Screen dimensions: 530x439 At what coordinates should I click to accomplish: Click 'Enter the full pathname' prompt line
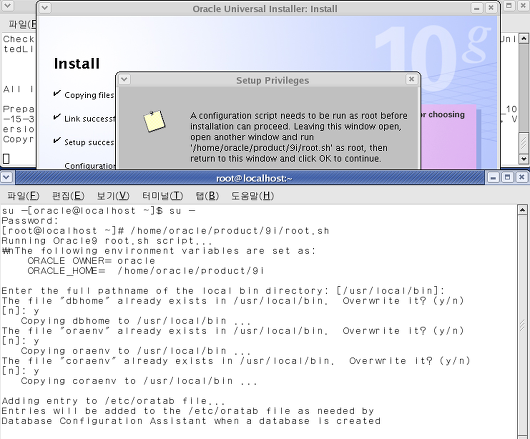coord(223,291)
